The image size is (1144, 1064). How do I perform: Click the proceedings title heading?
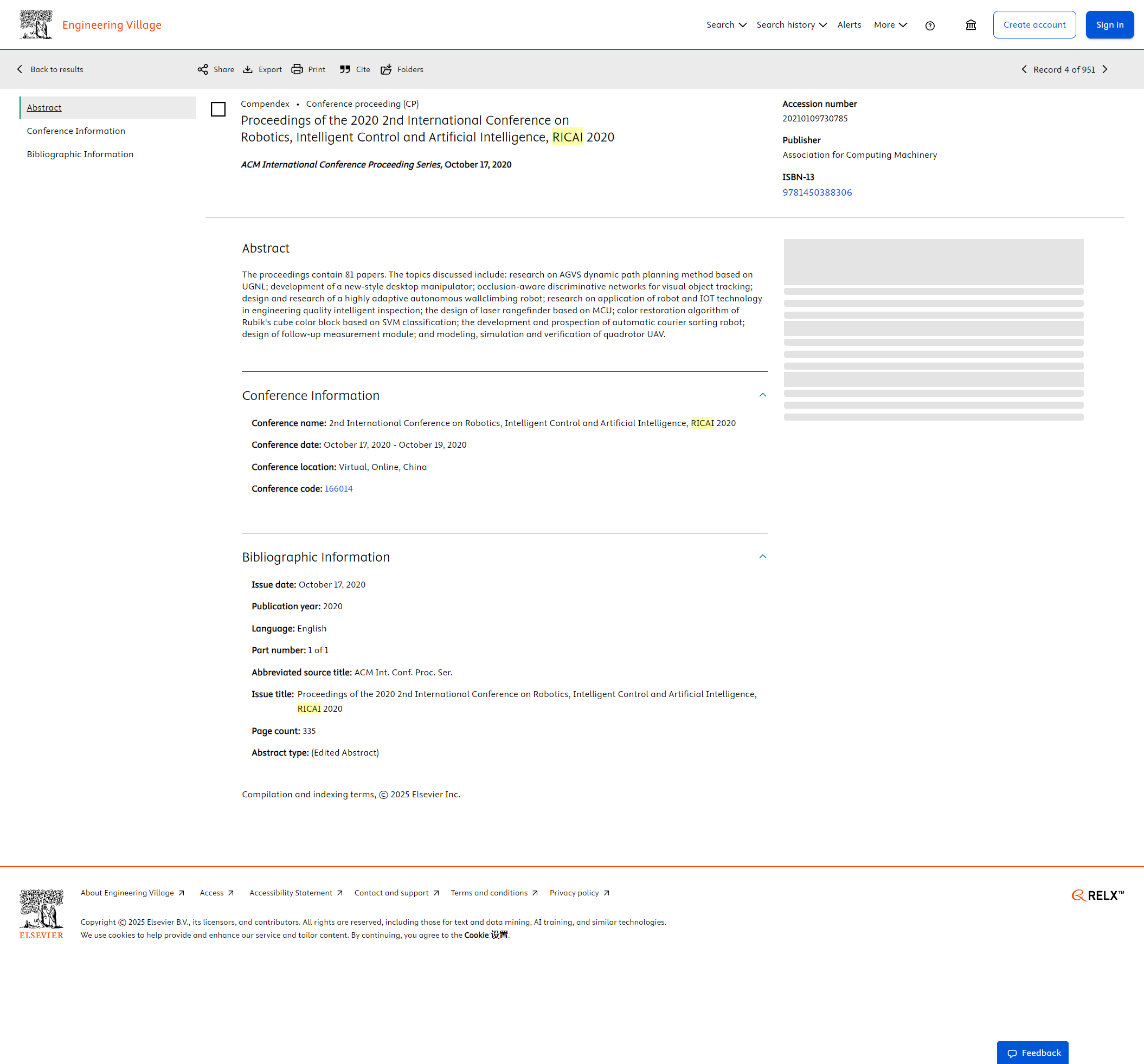(x=428, y=129)
